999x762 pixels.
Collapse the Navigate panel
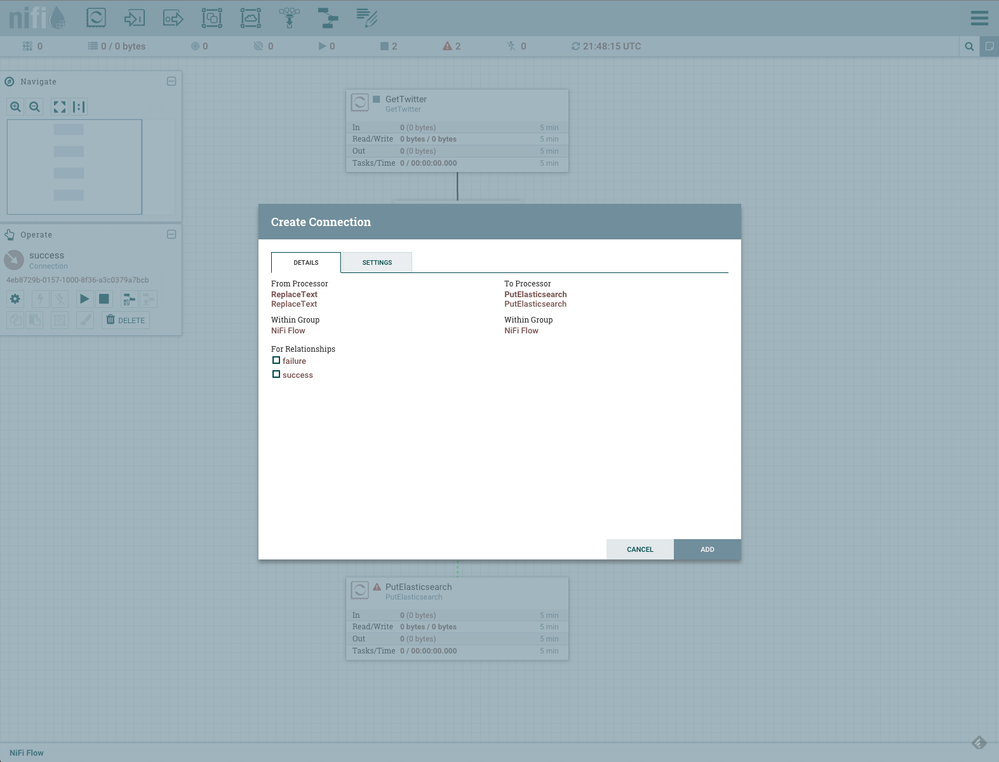pos(171,81)
